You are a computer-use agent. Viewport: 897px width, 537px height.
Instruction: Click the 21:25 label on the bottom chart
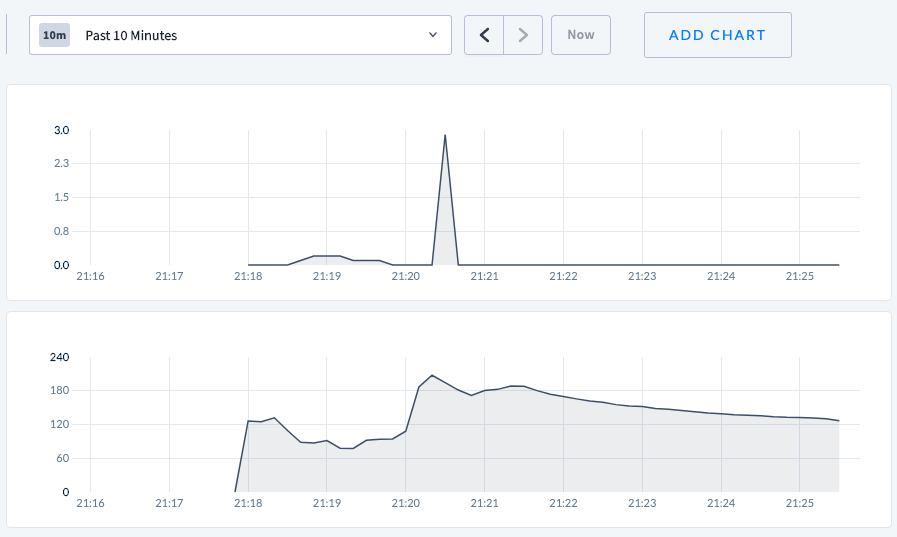pos(800,503)
